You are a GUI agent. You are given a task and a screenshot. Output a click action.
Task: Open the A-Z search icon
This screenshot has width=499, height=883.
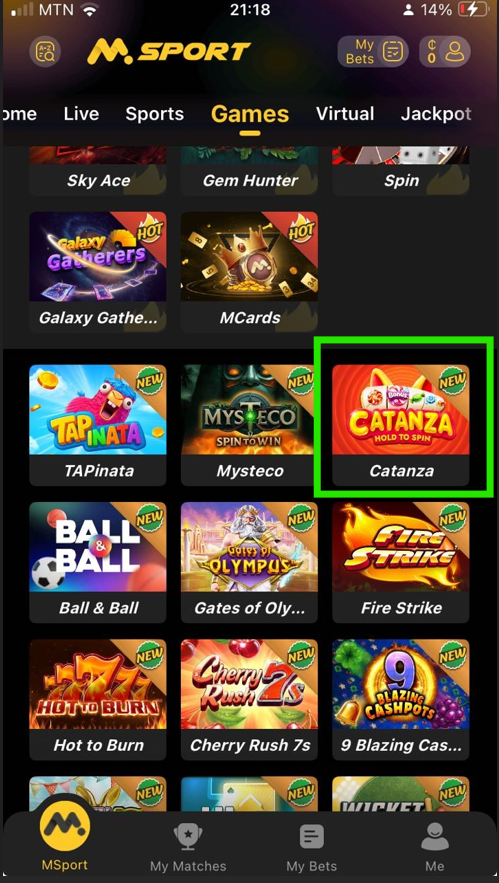pos(45,52)
